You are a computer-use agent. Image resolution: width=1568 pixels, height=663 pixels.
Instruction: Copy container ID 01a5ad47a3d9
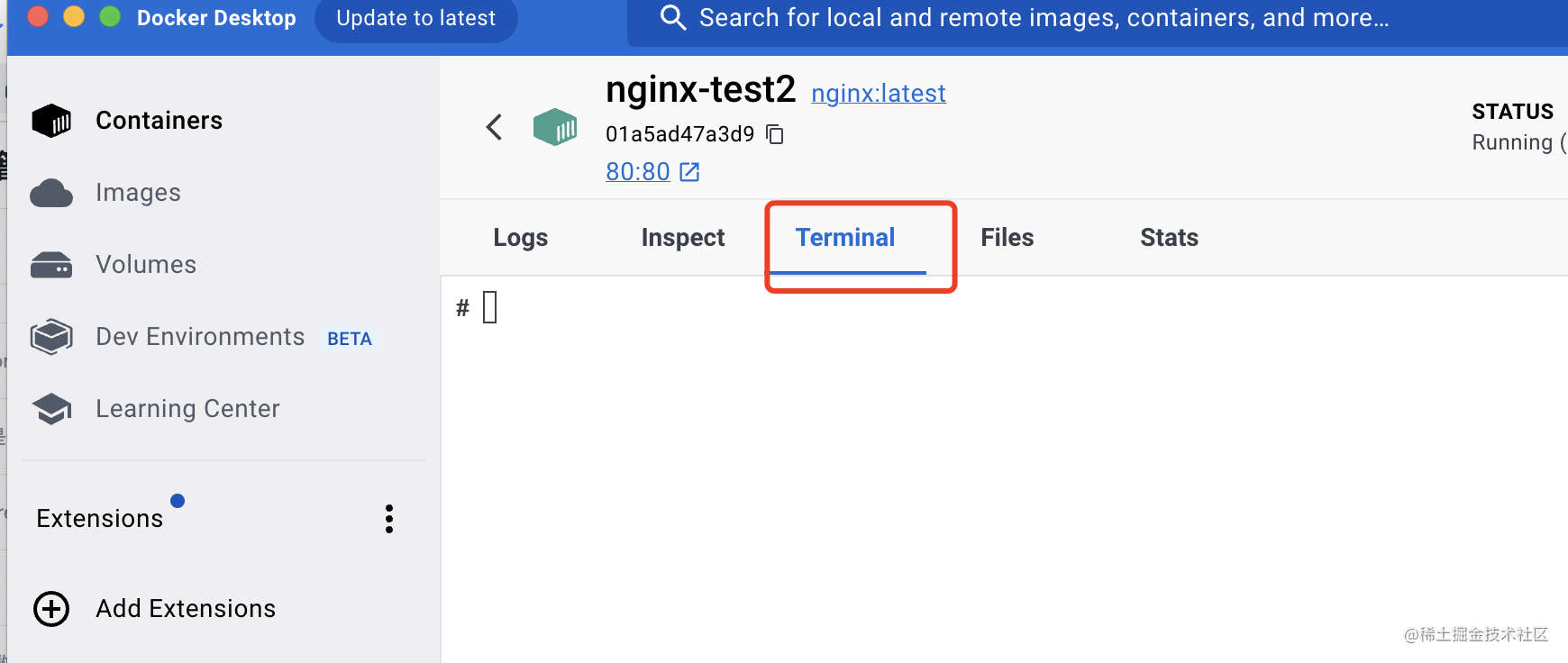point(775,134)
